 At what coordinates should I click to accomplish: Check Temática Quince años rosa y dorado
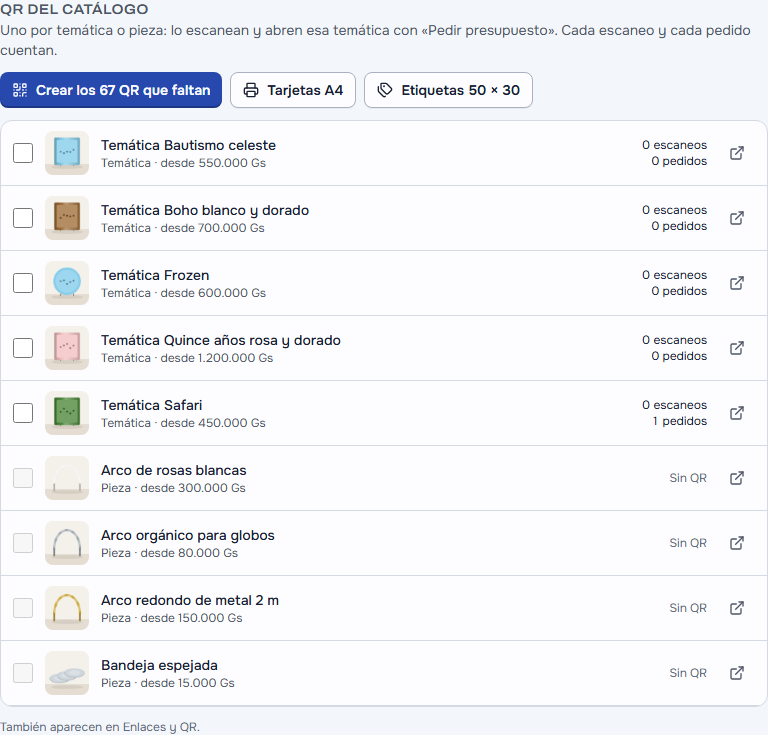[x=23, y=348]
